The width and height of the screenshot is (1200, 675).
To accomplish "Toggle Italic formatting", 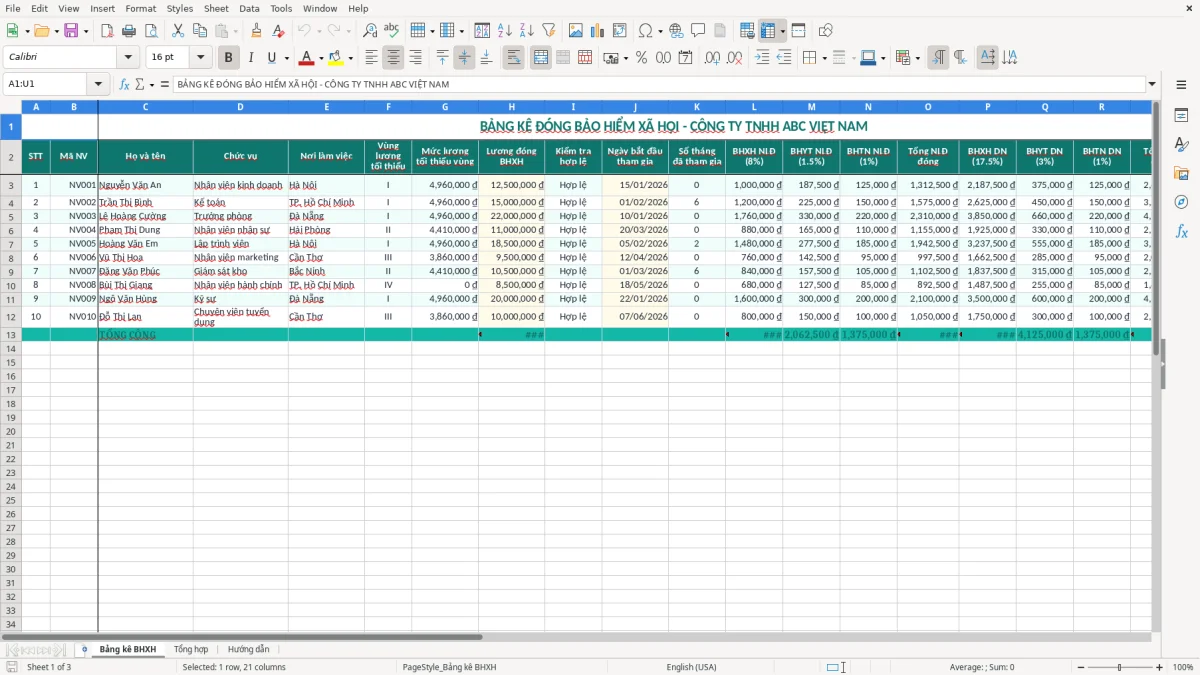I will tap(251, 58).
